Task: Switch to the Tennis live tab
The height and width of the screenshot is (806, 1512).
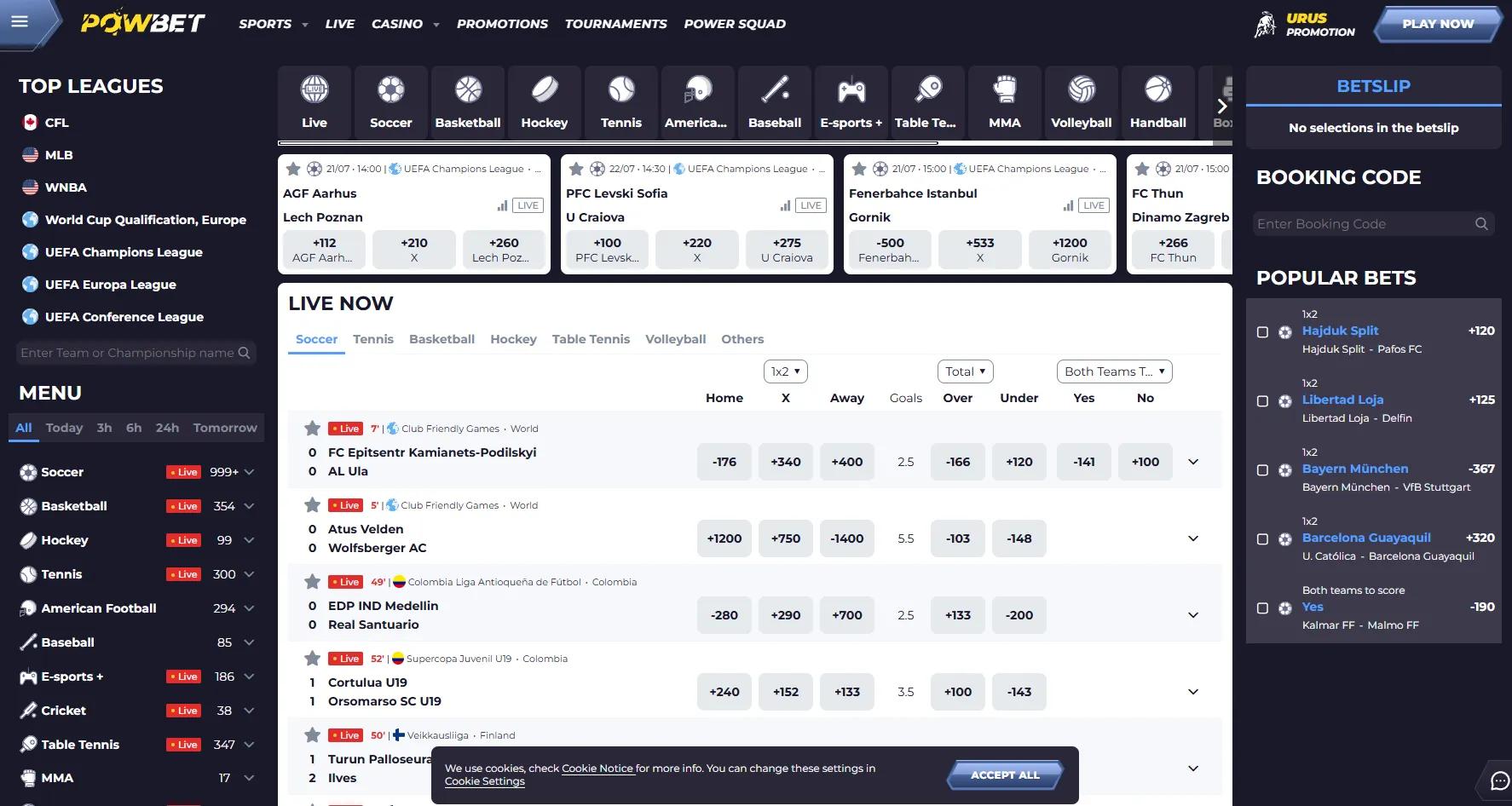Action: tap(373, 339)
